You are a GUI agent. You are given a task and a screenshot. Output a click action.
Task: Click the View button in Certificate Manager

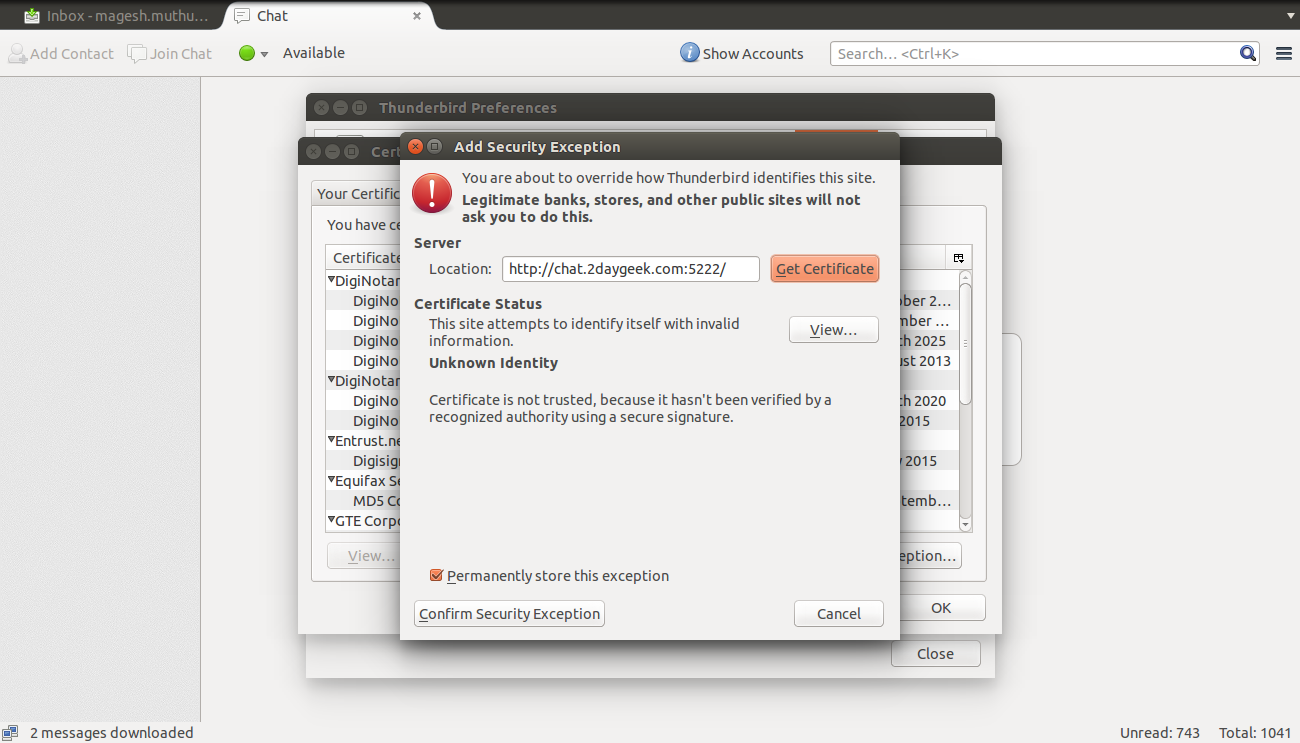[363, 556]
